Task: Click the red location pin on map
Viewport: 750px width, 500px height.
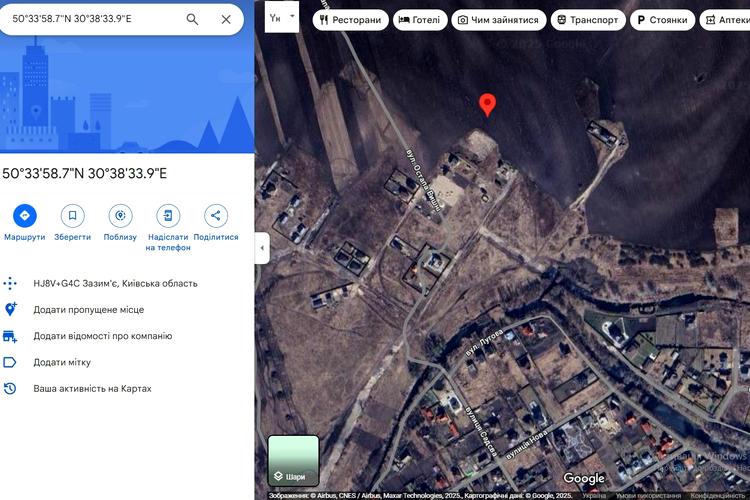Action: [487, 105]
